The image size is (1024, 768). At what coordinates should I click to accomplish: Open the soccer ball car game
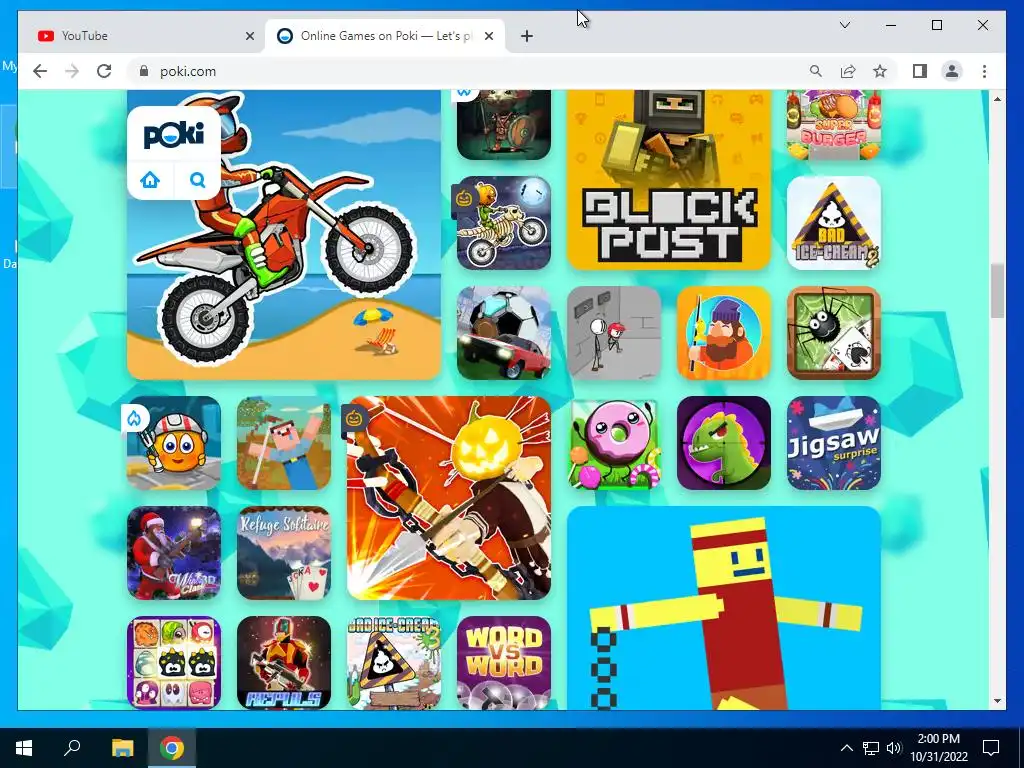point(504,333)
